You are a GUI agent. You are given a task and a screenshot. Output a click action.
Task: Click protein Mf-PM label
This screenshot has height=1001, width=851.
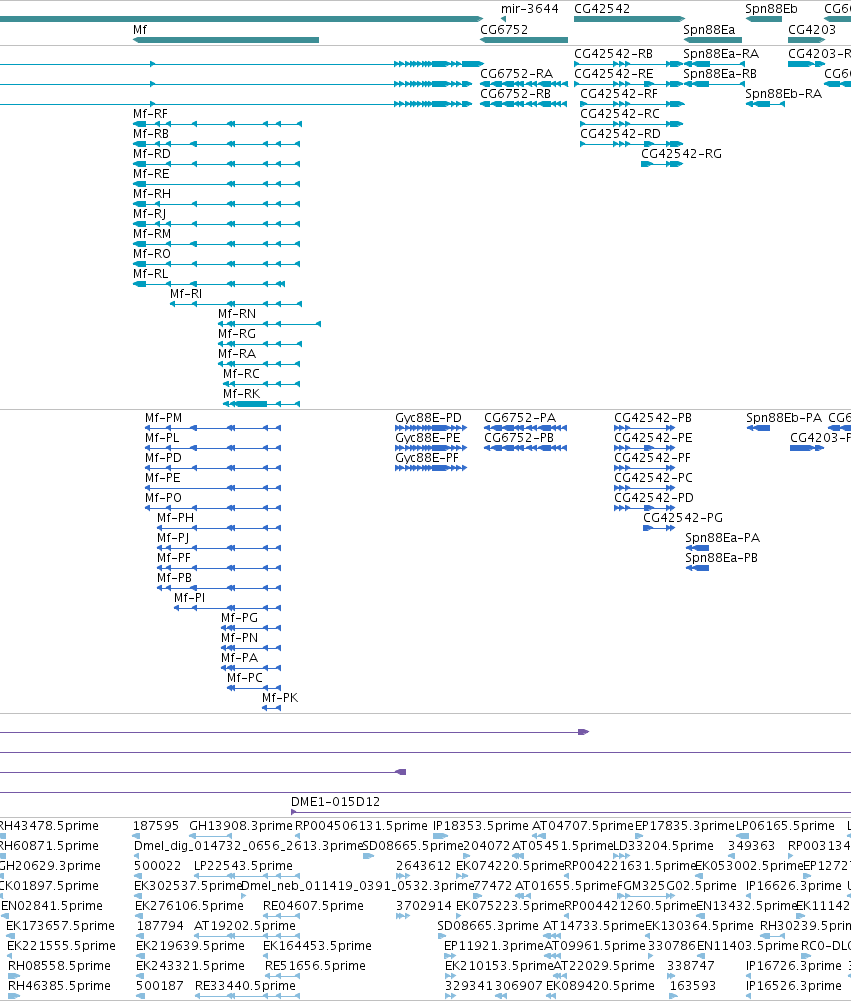[163, 418]
